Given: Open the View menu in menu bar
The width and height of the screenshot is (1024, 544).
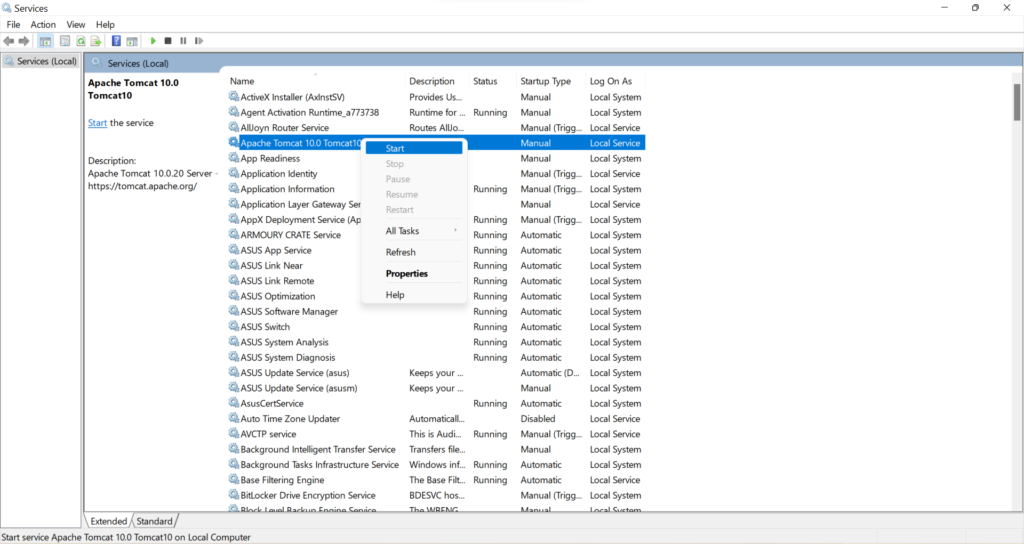Looking at the screenshot, I should [76, 24].
